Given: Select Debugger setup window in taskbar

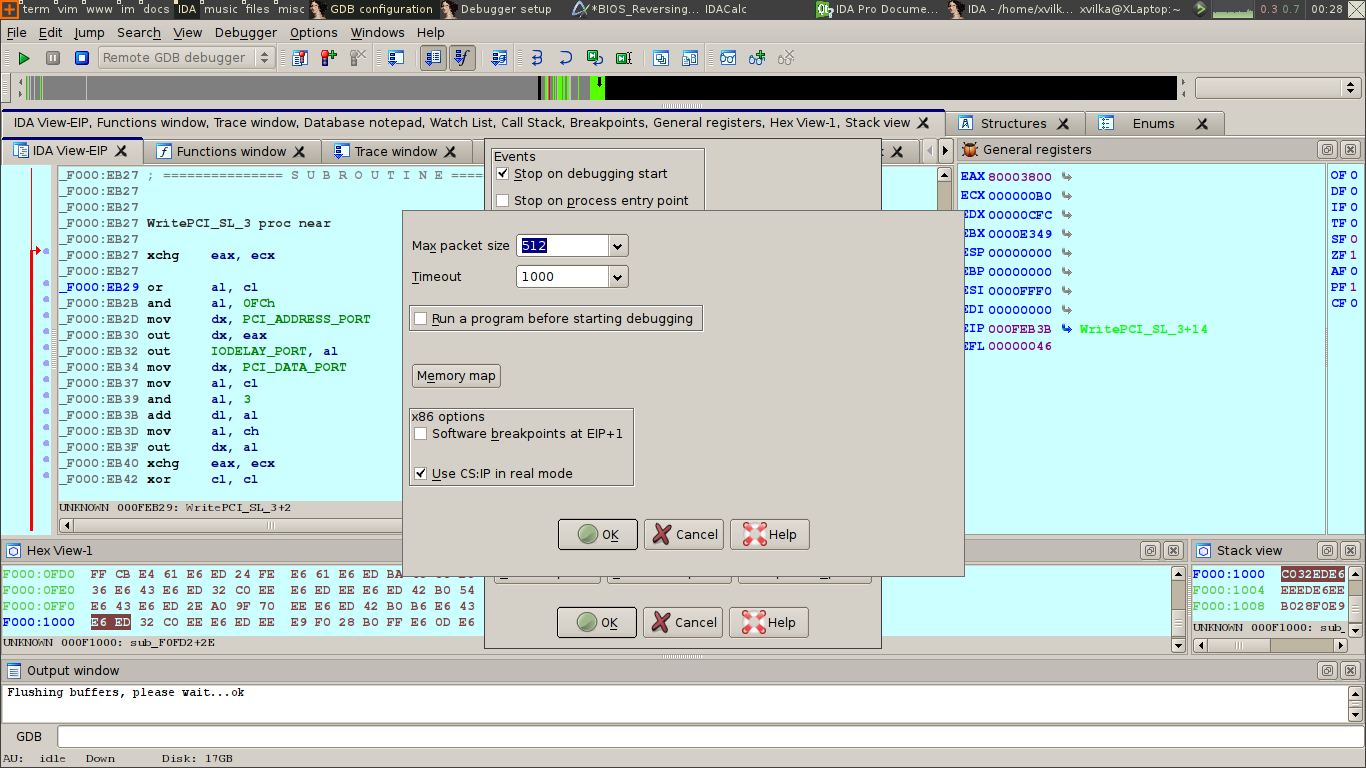Looking at the screenshot, I should click(x=498, y=9).
